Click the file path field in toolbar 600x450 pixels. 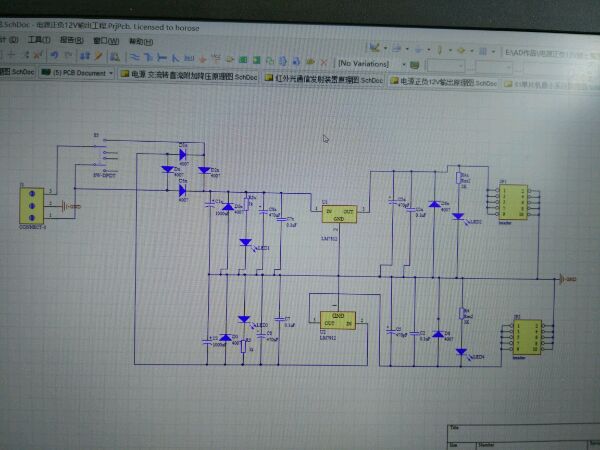pyautogui.click(x=551, y=54)
